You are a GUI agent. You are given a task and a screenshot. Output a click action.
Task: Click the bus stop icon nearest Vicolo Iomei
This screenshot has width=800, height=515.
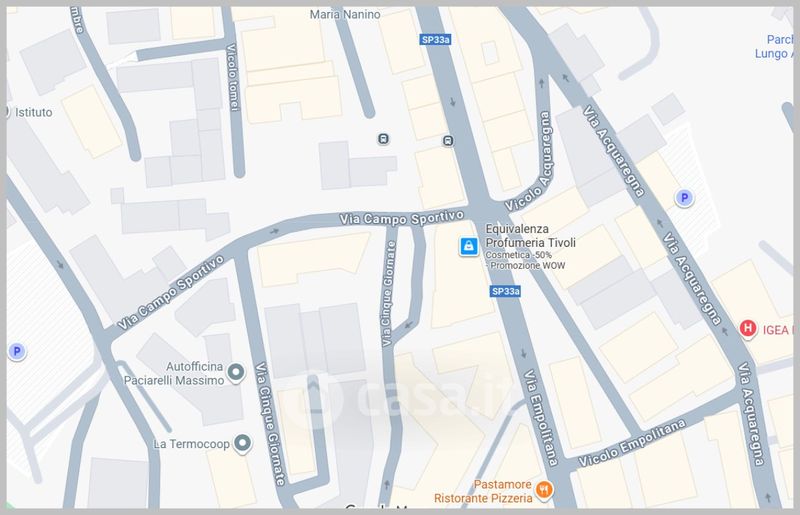(384, 138)
